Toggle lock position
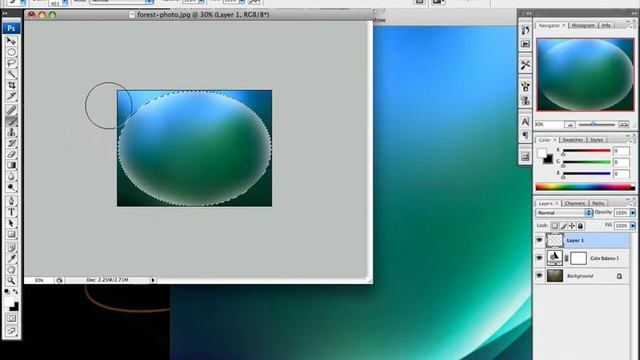Screen dimensions: 640x360 tap(572, 226)
